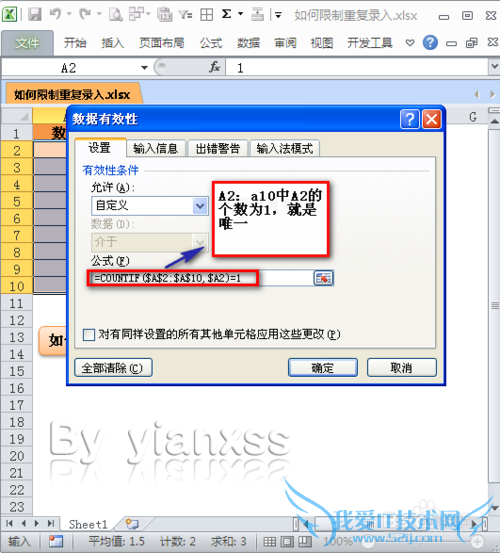Click the Save icon in quick access toolbar
The width and height of the screenshot is (500, 553).
click(x=35, y=15)
